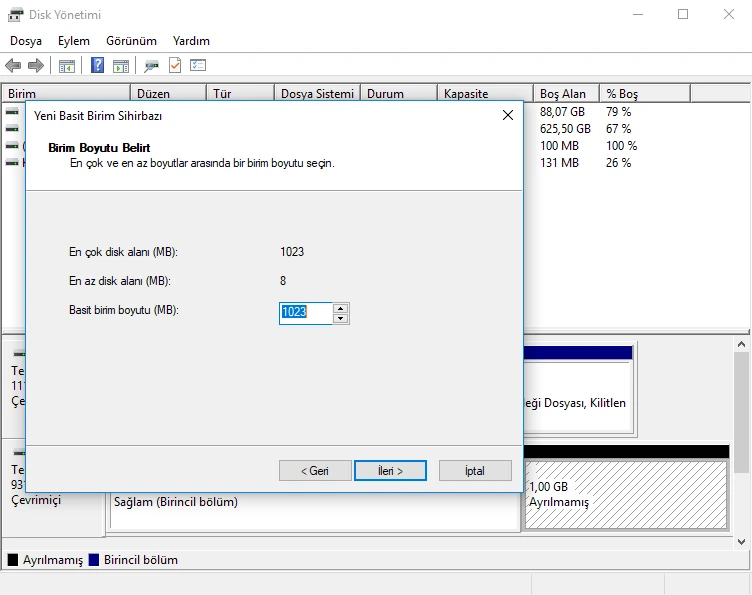Sort by Düzen column header
Viewport: 752px width, 595px height.
[168, 93]
